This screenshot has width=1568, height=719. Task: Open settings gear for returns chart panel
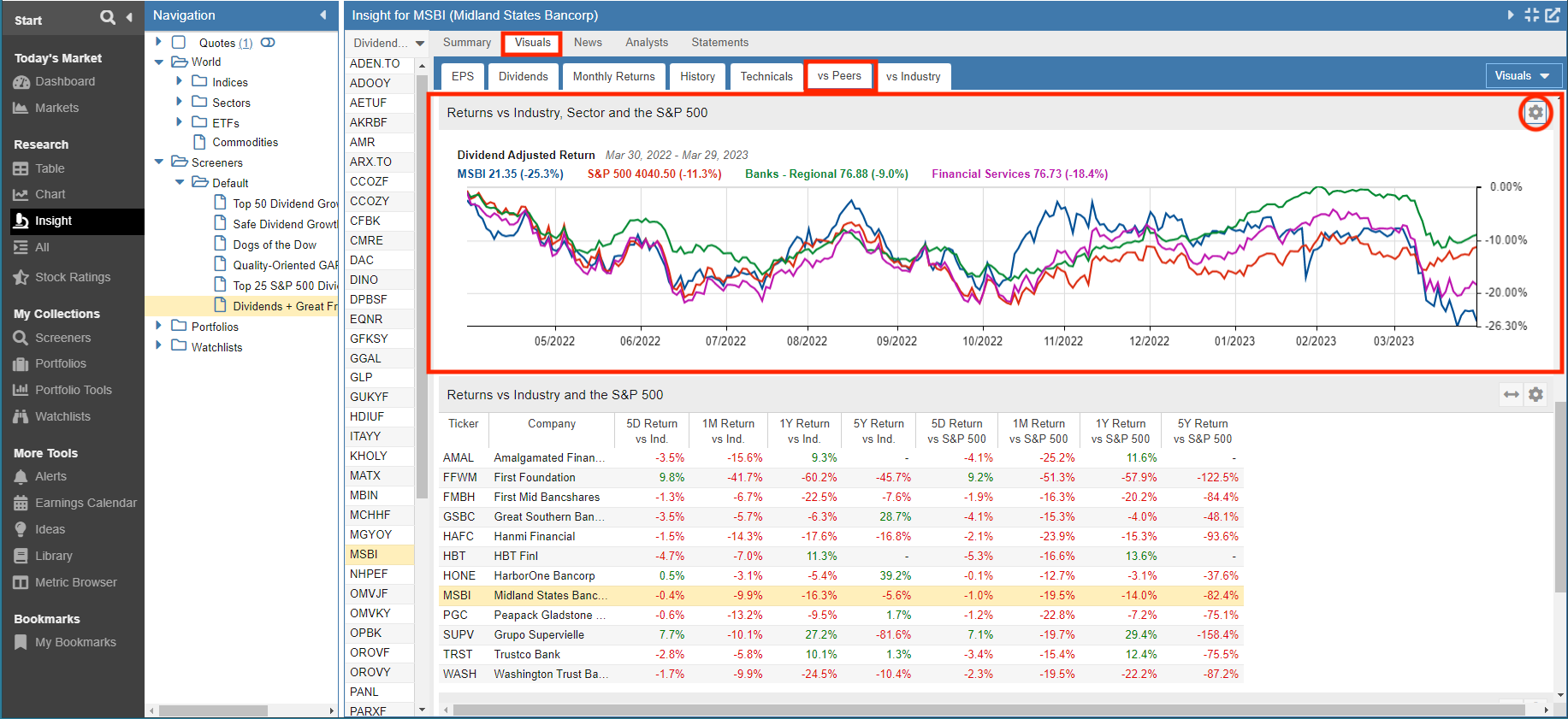point(1535,112)
